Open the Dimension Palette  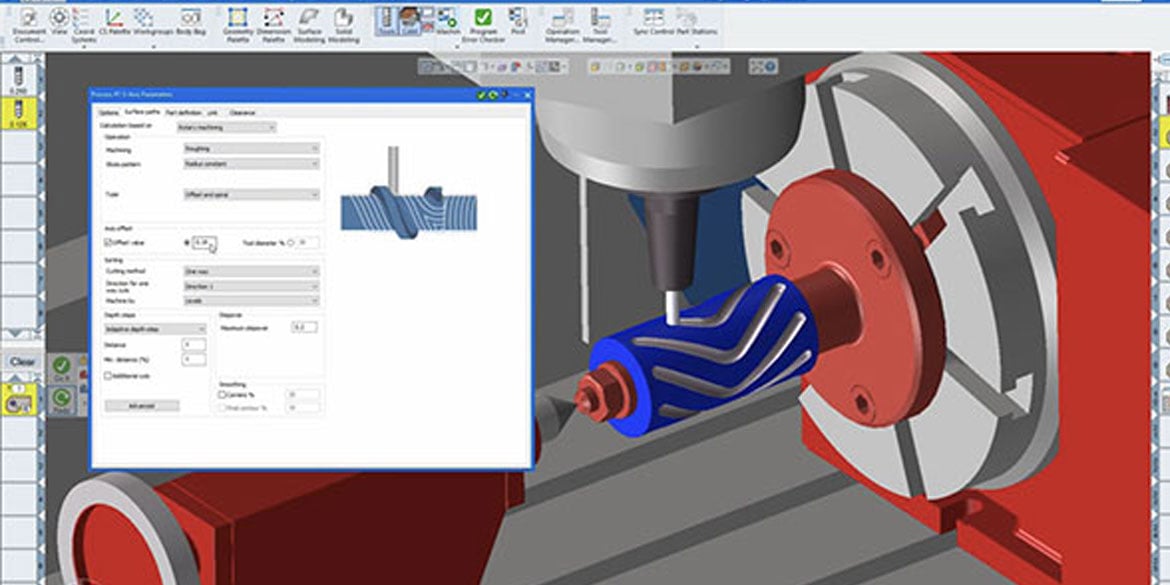click(x=274, y=24)
